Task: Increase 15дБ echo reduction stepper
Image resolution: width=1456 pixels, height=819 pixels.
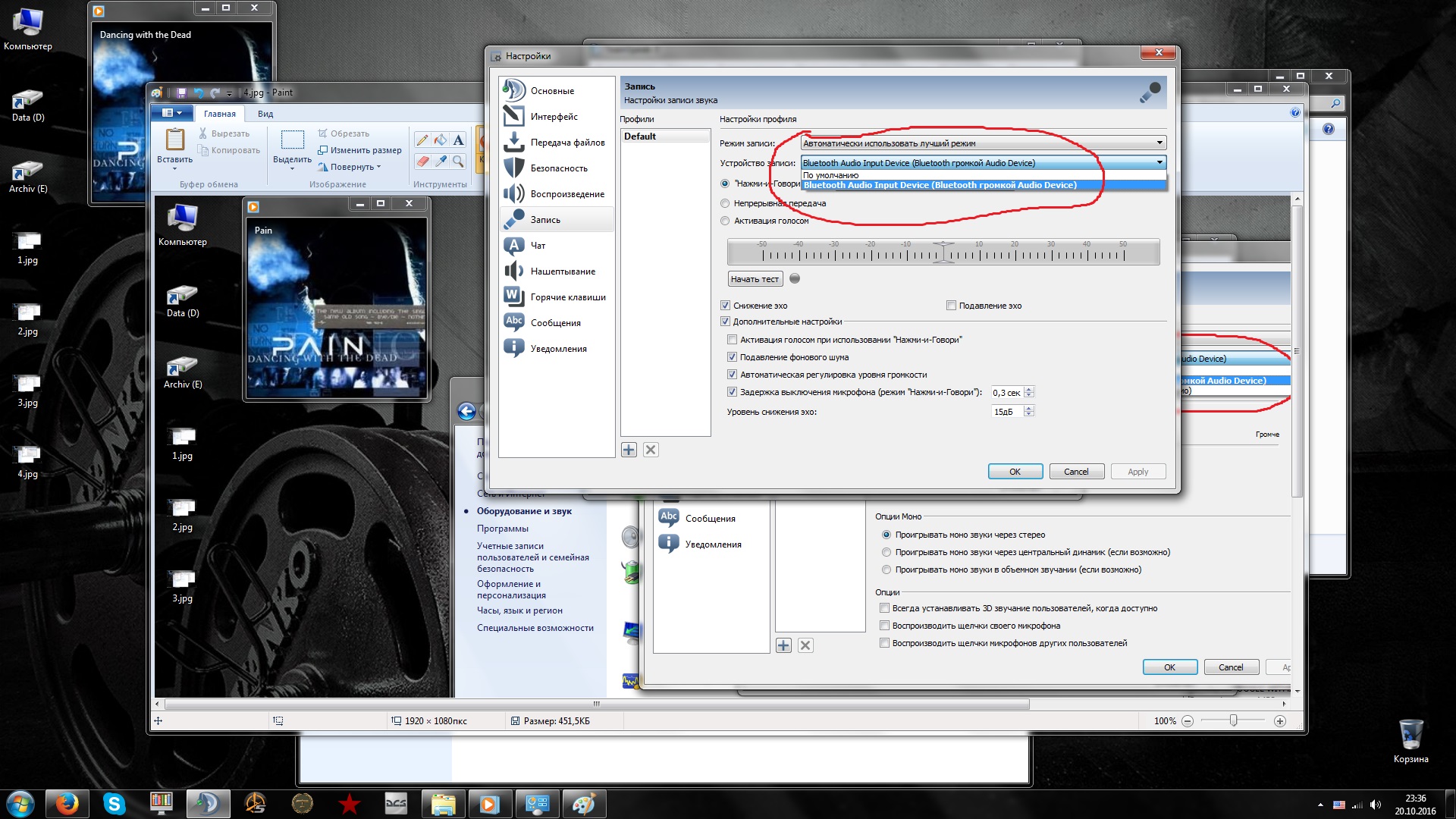Action: [x=1029, y=408]
